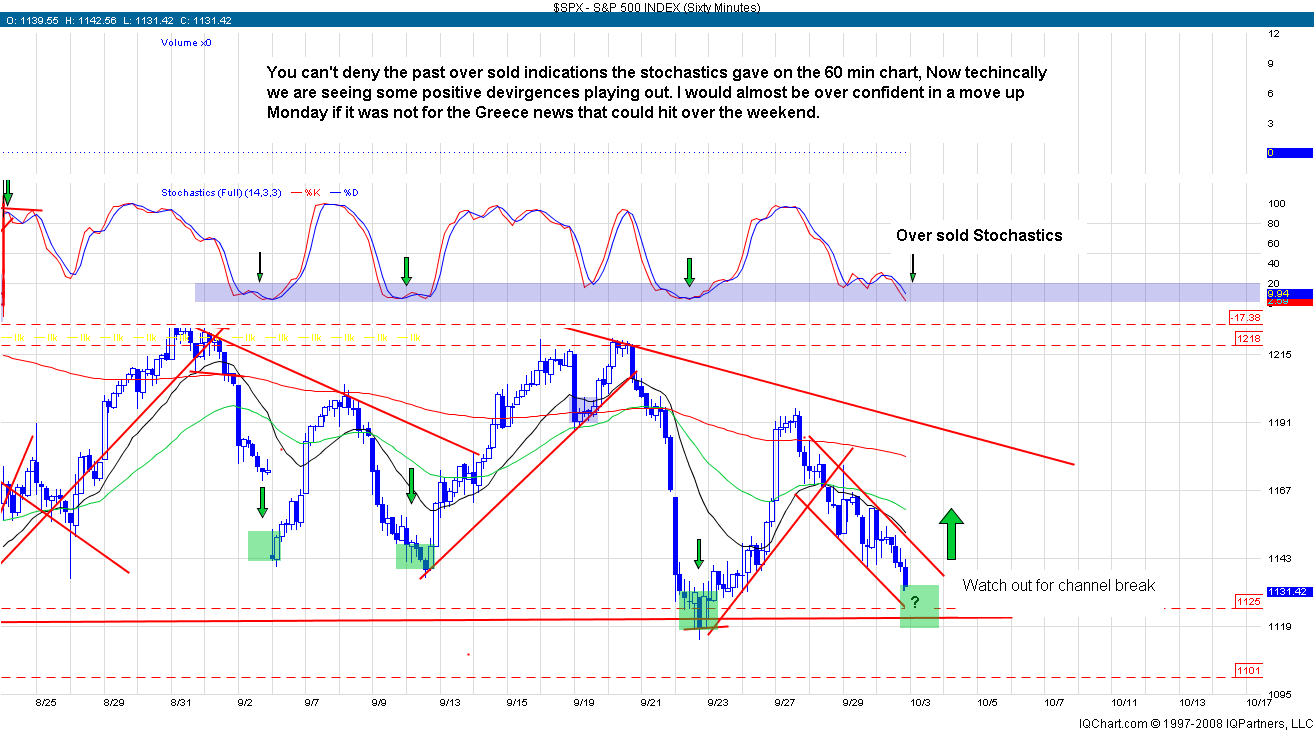Click the Watch out for channel break note

[1058, 585]
